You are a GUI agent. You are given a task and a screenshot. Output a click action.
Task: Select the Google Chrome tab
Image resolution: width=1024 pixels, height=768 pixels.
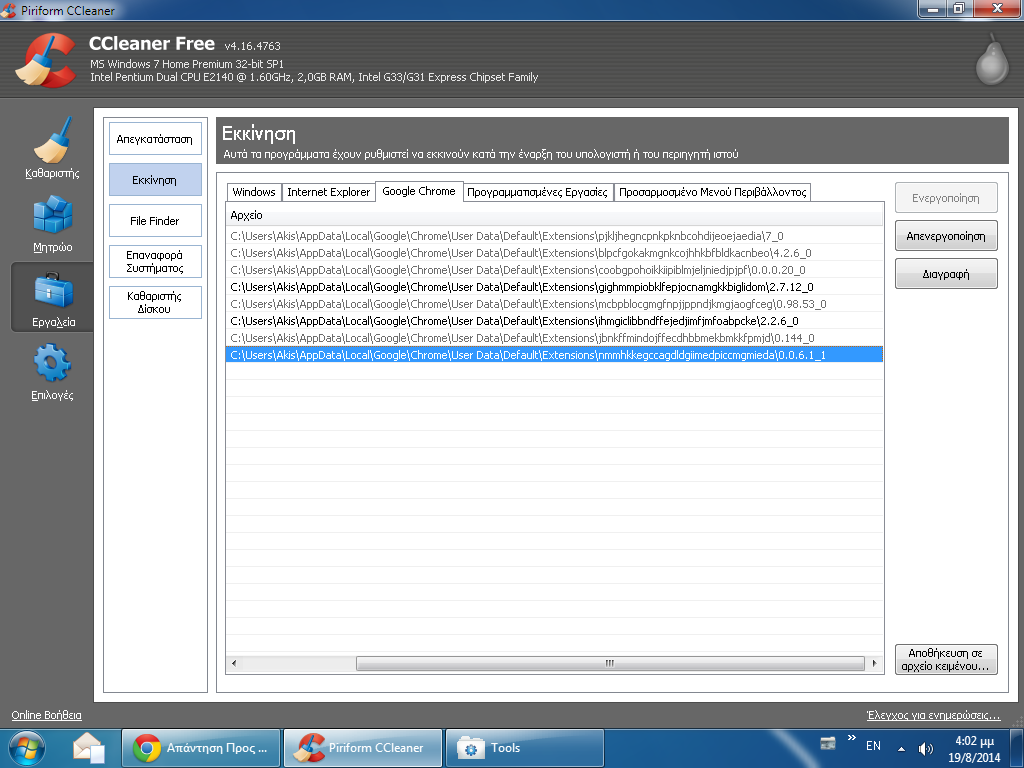click(419, 191)
